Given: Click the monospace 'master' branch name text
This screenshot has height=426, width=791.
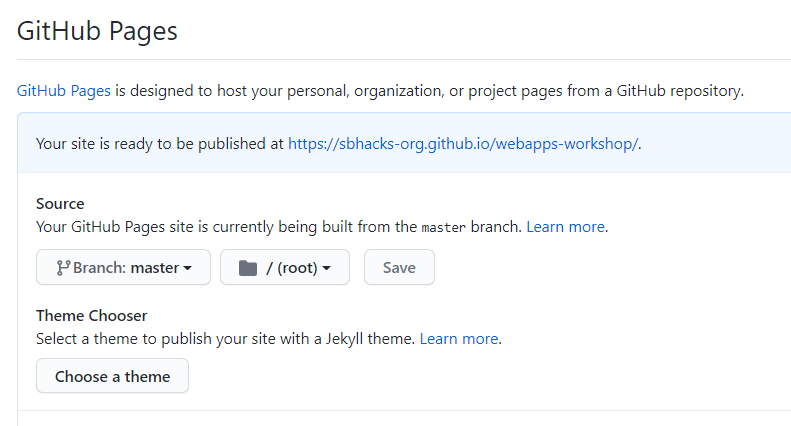Looking at the screenshot, I should coord(443,227).
